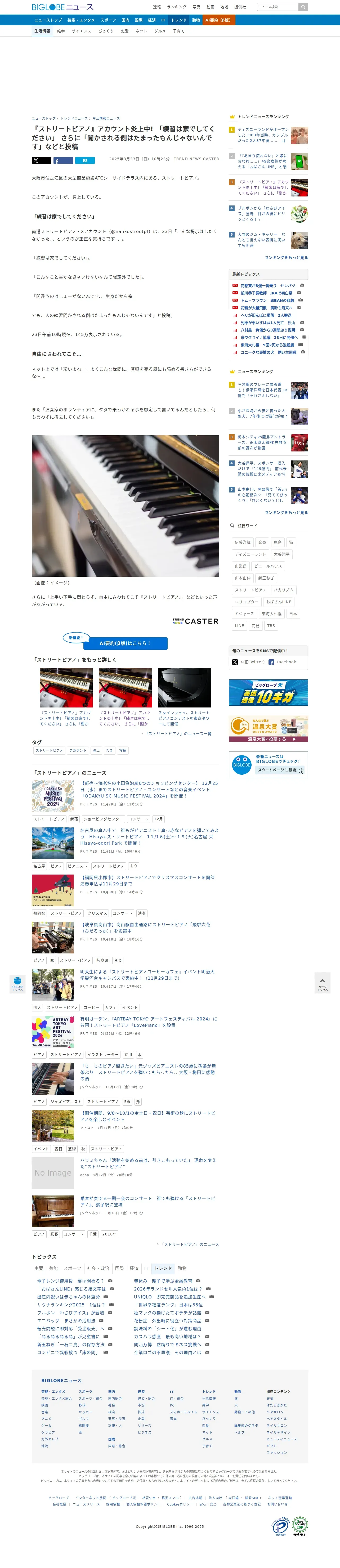
Task: Share article via Facebook button
Action: coord(63,161)
